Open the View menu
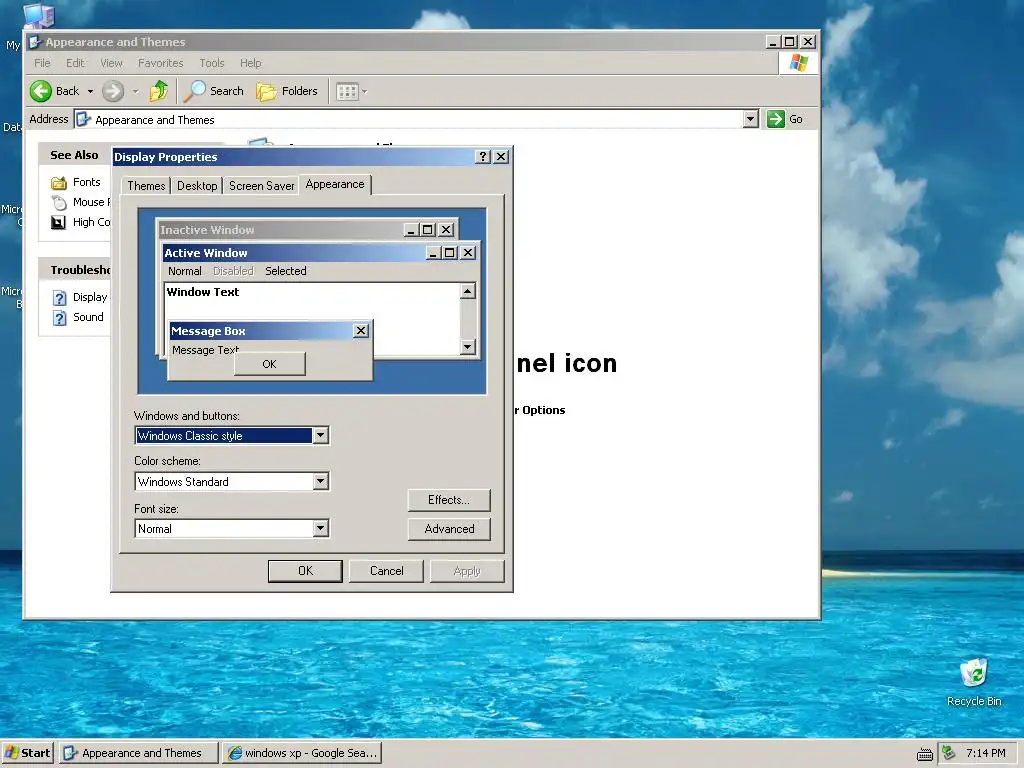This screenshot has width=1024, height=768. pos(111,63)
